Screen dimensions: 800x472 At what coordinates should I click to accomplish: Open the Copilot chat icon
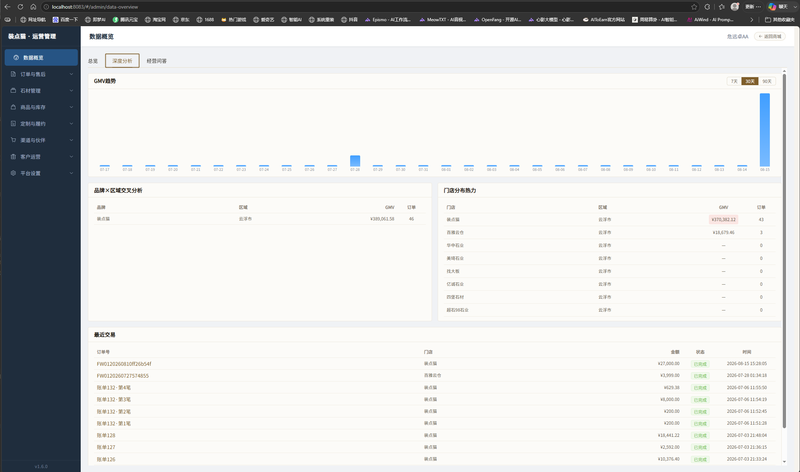(772, 7)
